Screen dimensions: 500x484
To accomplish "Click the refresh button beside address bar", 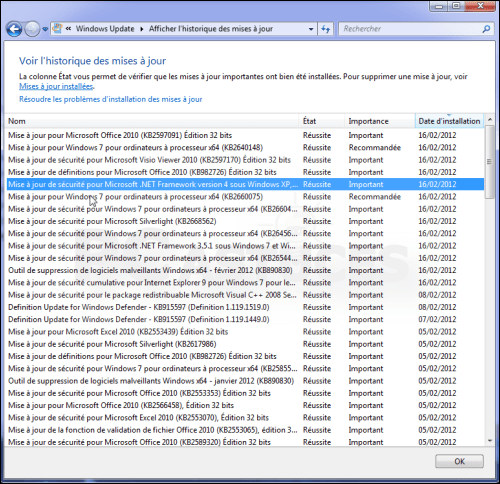I will tap(325, 29).
